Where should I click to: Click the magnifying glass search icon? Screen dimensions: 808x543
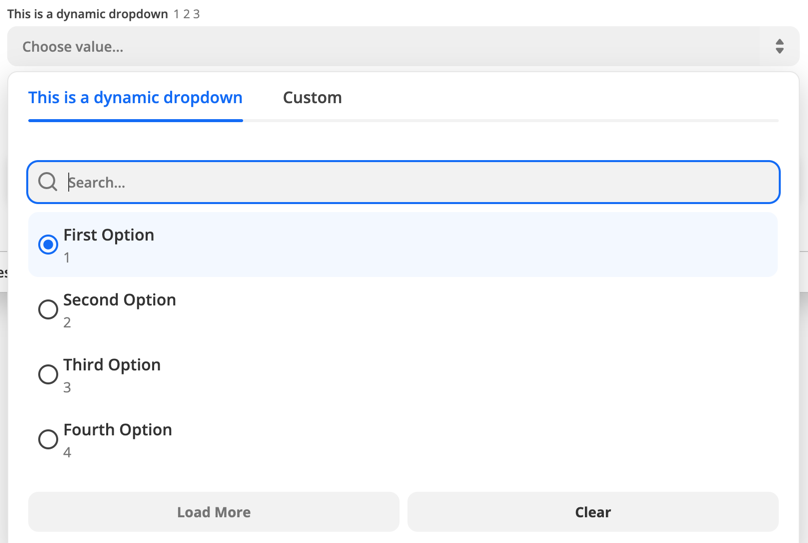[47, 182]
